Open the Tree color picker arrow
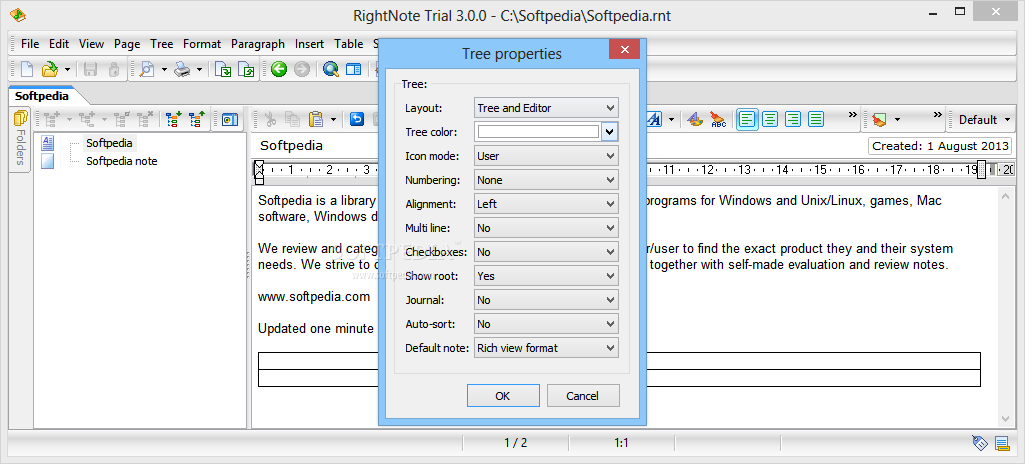The width and height of the screenshot is (1025, 464). 609,132
